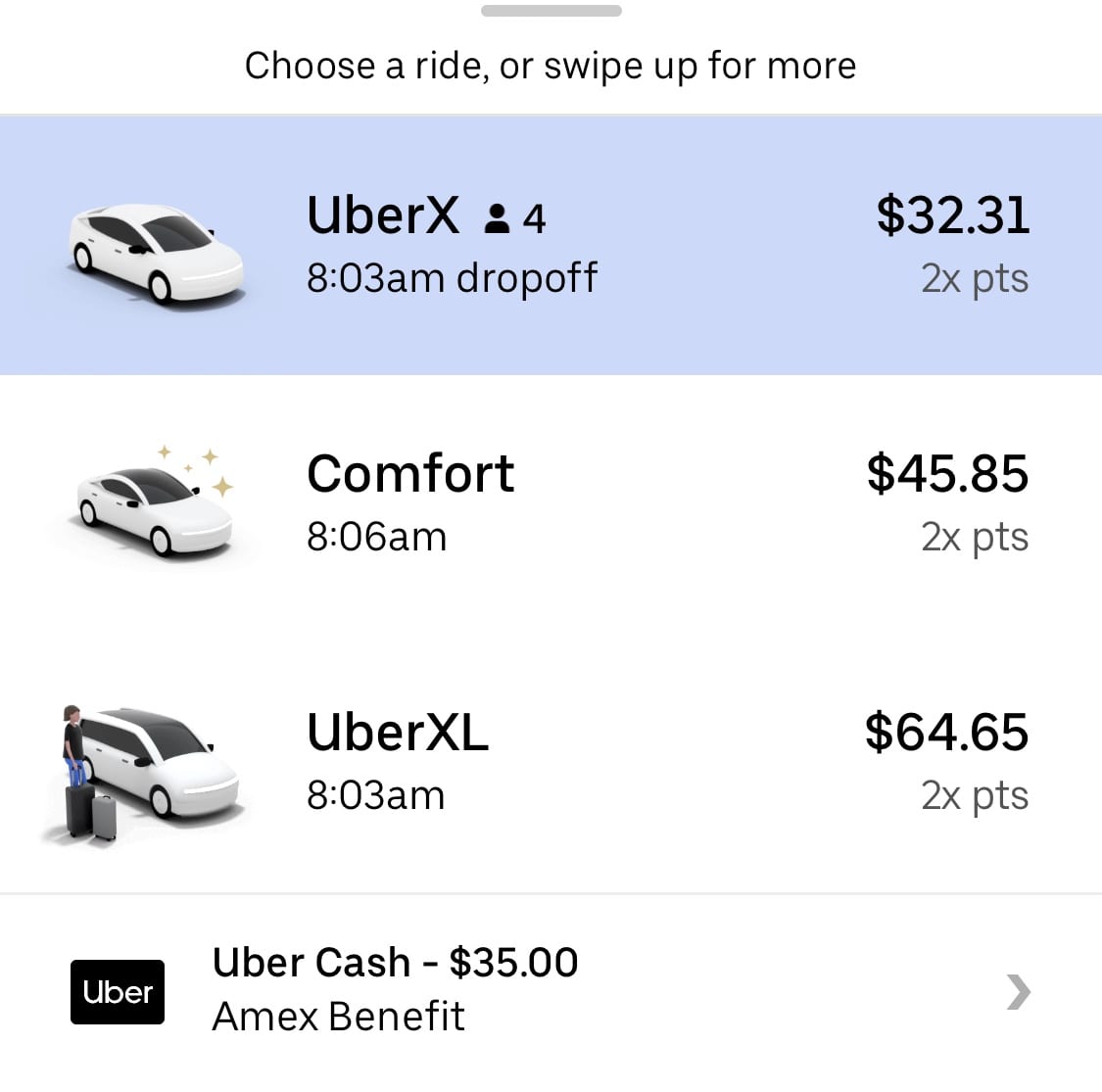
Task: Tap the $32.31 UberX price
Action: pyautogui.click(x=952, y=215)
